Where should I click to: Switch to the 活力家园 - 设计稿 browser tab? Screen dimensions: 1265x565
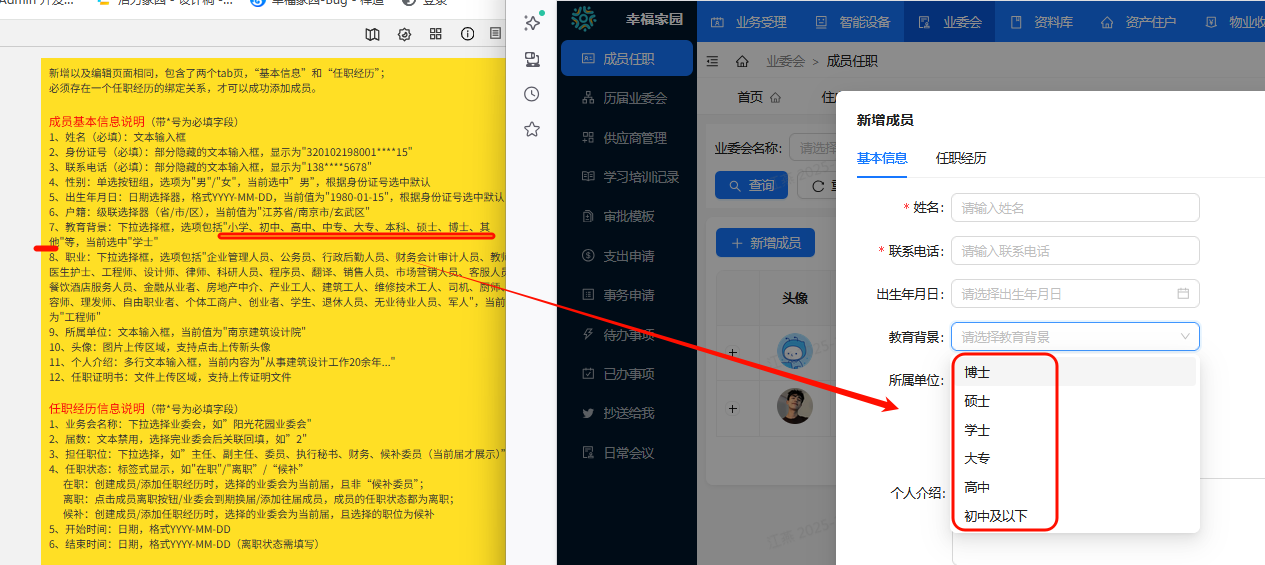[x=166, y=3]
